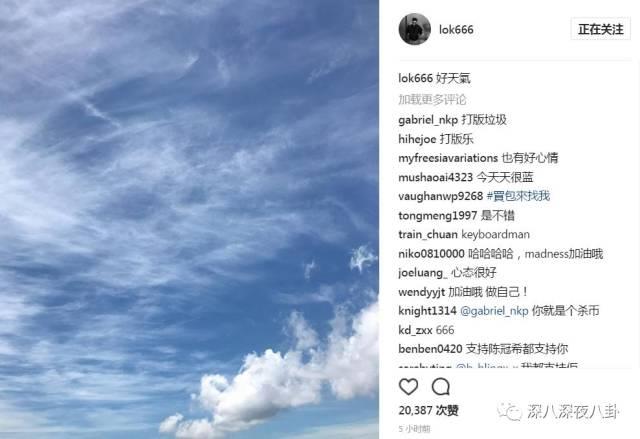Image resolution: width=640 pixels, height=439 pixels.
Task: Open train_chuan commenter profile
Action: tap(428, 235)
